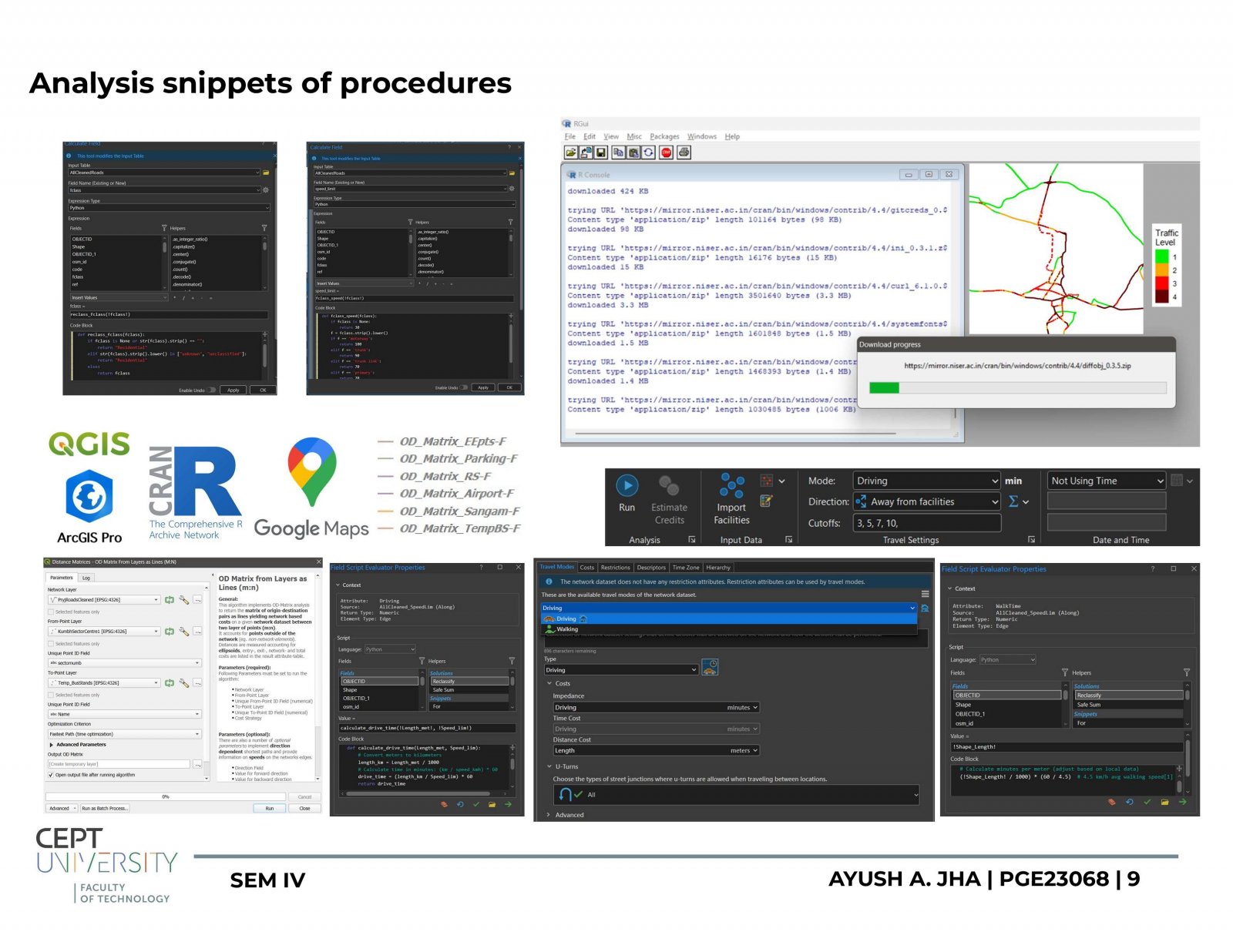Click the Output OD Matrix temporary layer field
The height and width of the screenshot is (952, 1233).
(119, 764)
